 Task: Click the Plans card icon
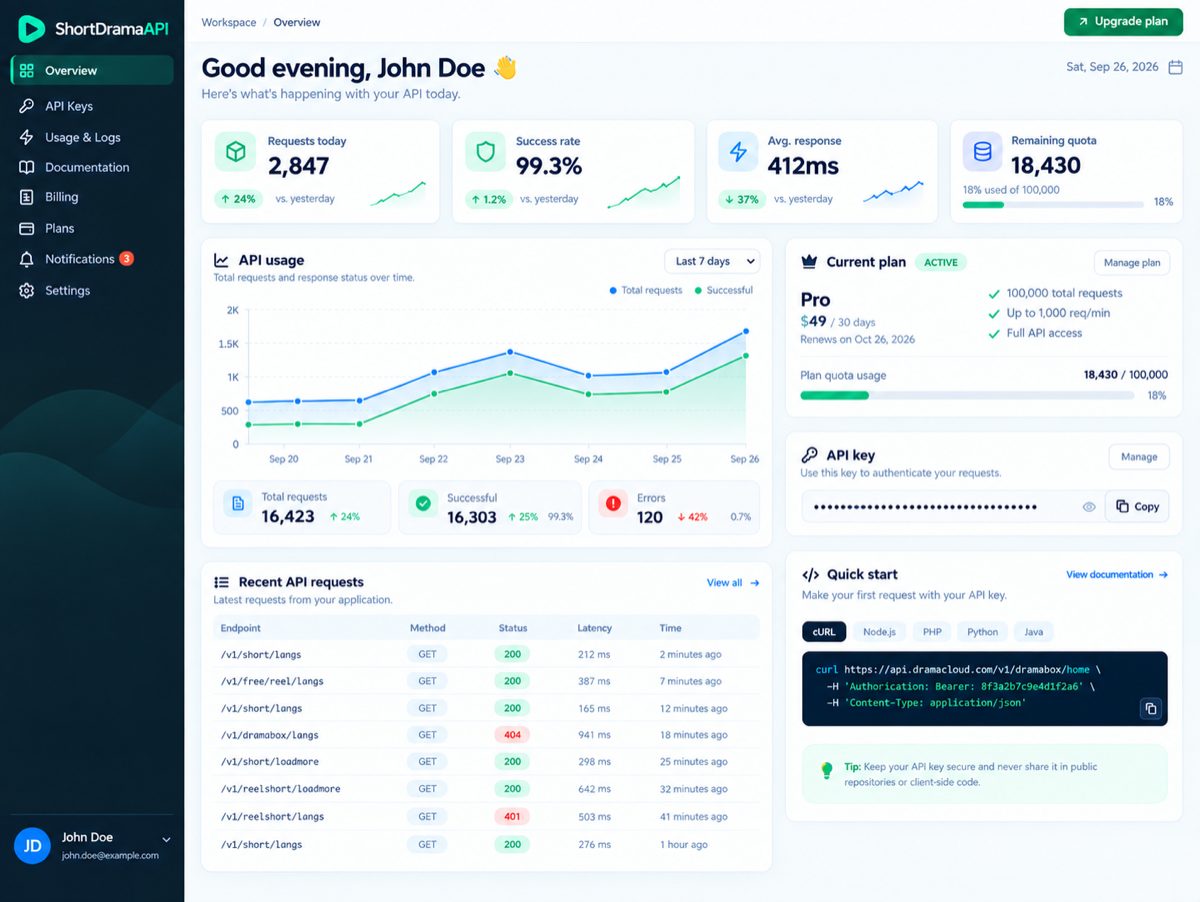(27, 228)
